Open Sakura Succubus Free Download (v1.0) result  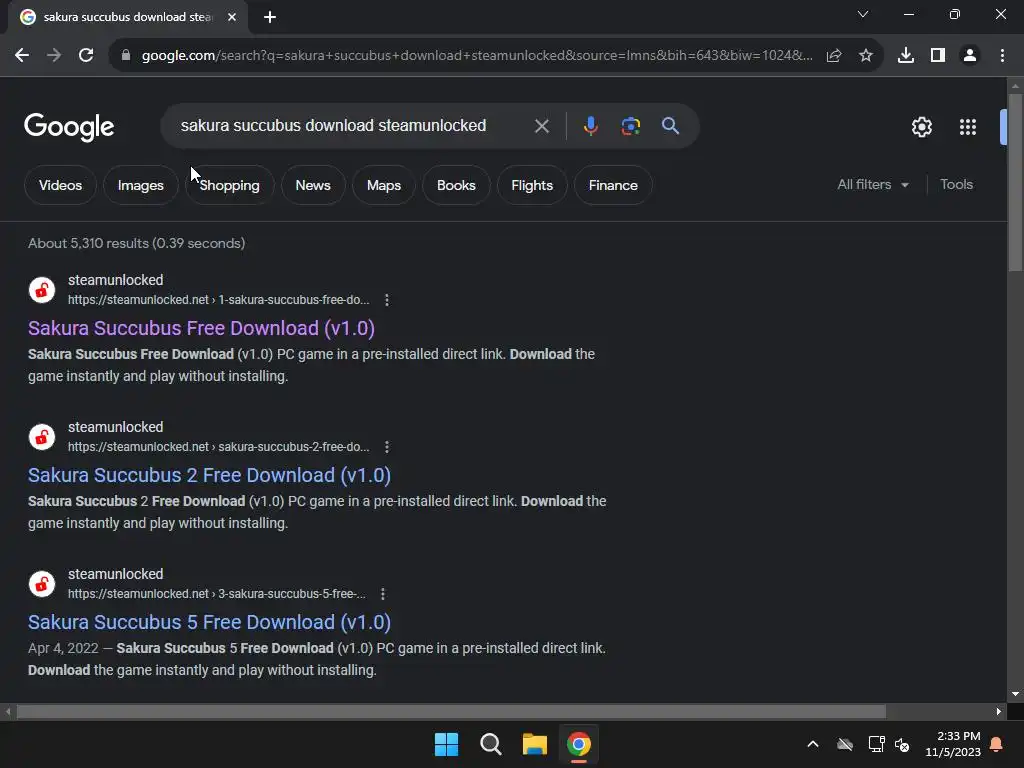point(201,328)
